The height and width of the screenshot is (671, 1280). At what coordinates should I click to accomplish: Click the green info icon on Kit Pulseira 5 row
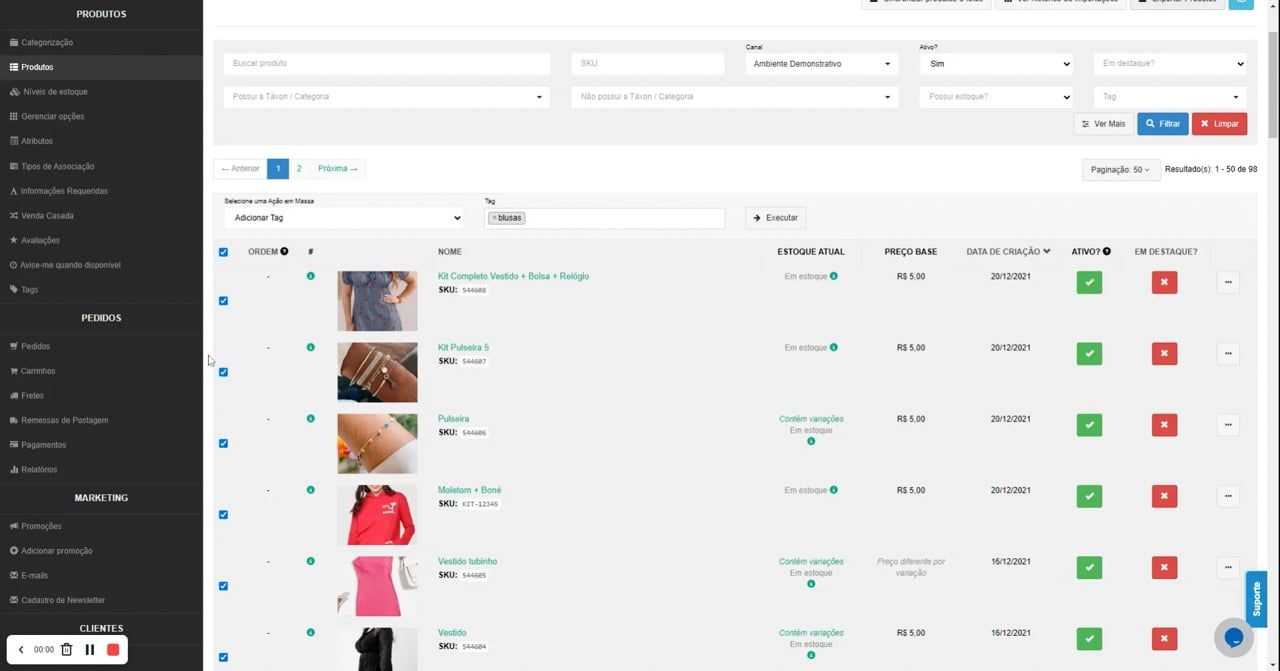pyautogui.click(x=311, y=347)
